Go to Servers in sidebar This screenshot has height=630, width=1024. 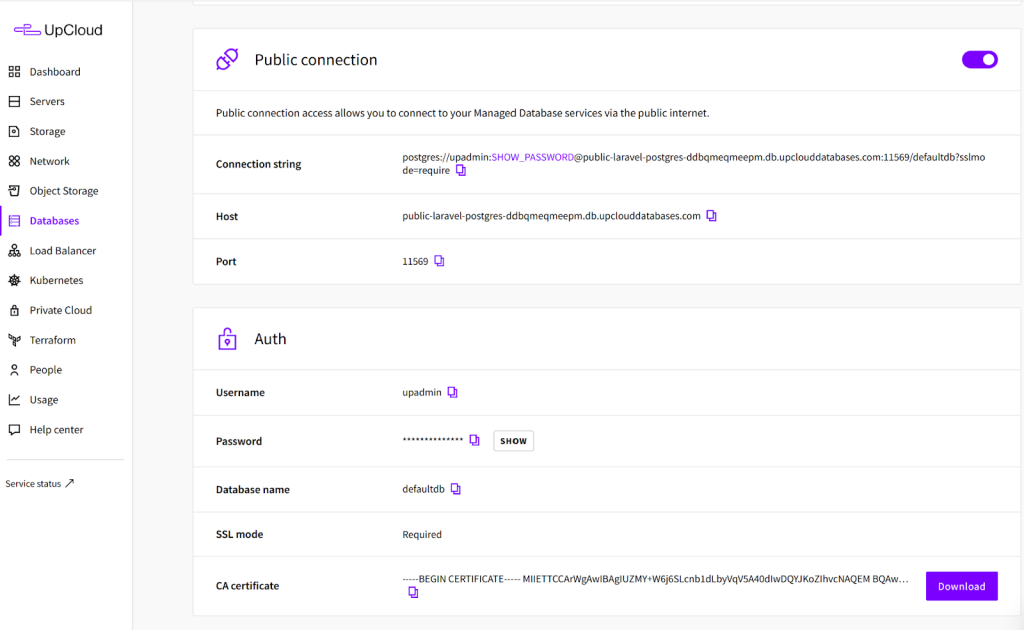click(x=46, y=102)
